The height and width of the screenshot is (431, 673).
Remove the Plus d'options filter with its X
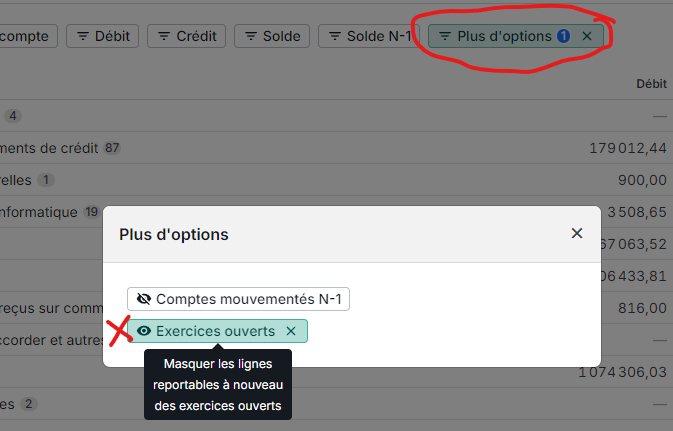point(587,36)
